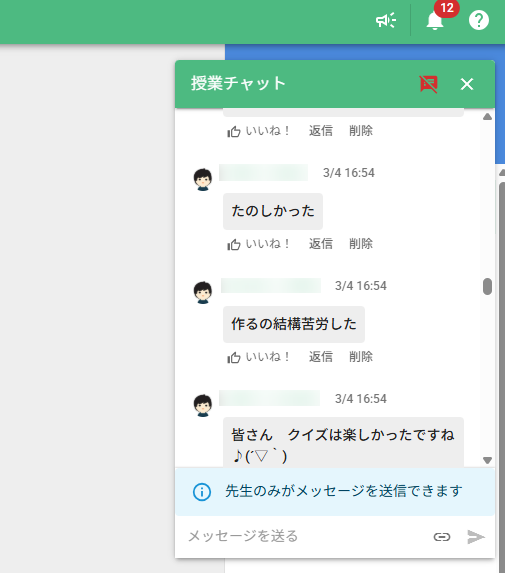Like the たのしかった message
The width and height of the screenshot is (505, 573).
[x=258, y=244]
